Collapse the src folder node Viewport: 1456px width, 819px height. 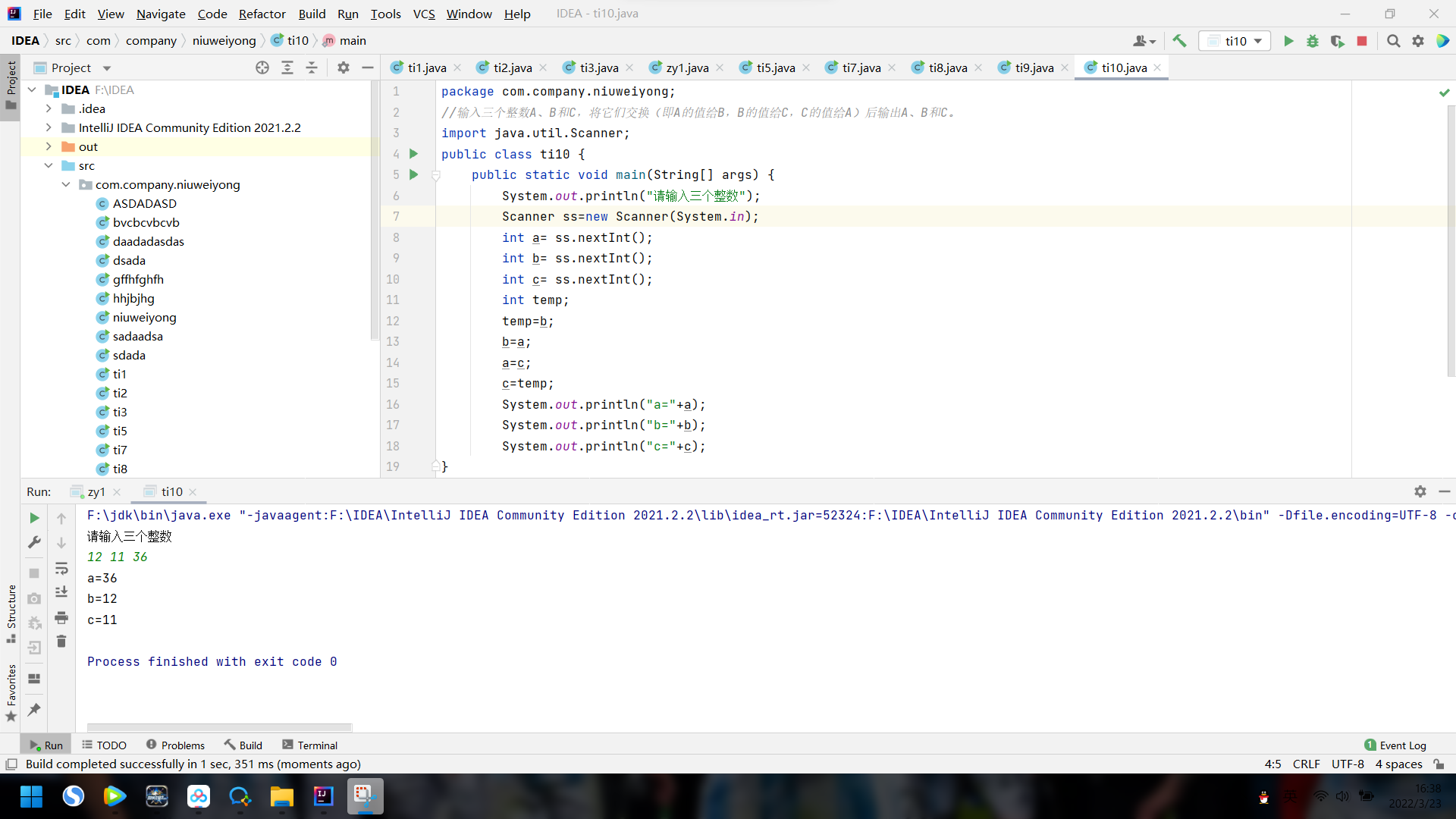pyautogui.click(x=49, y=165)
